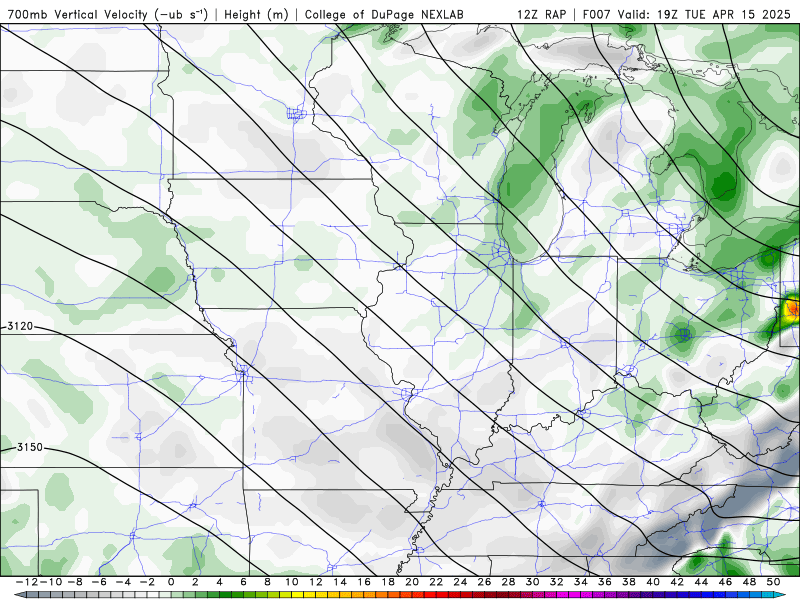Viewport: 800px width, 600px height.
Task: Click the −6 value on the color scale
Action: pos(99,582)
